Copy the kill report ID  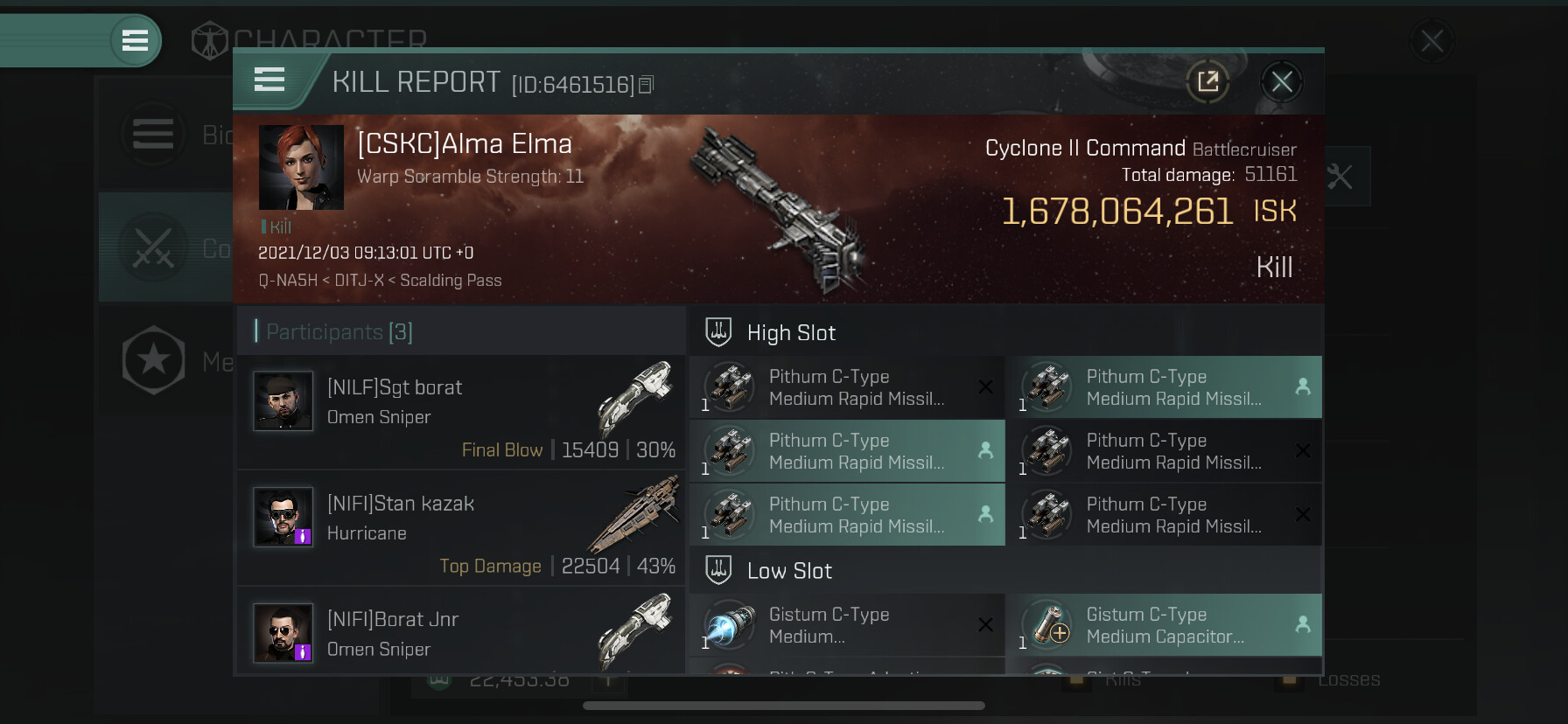pos(647,85)
